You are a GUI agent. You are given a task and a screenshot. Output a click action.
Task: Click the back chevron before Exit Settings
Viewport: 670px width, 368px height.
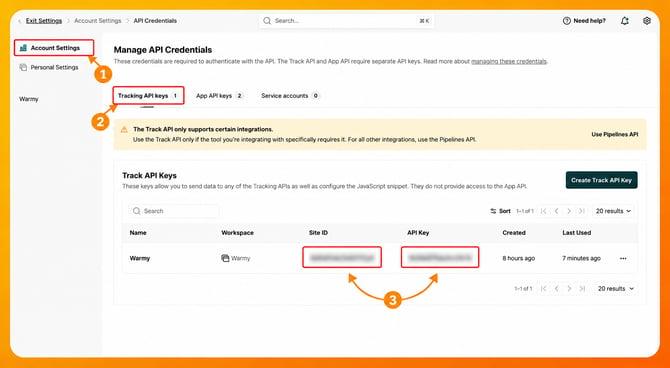coord(20,21)
